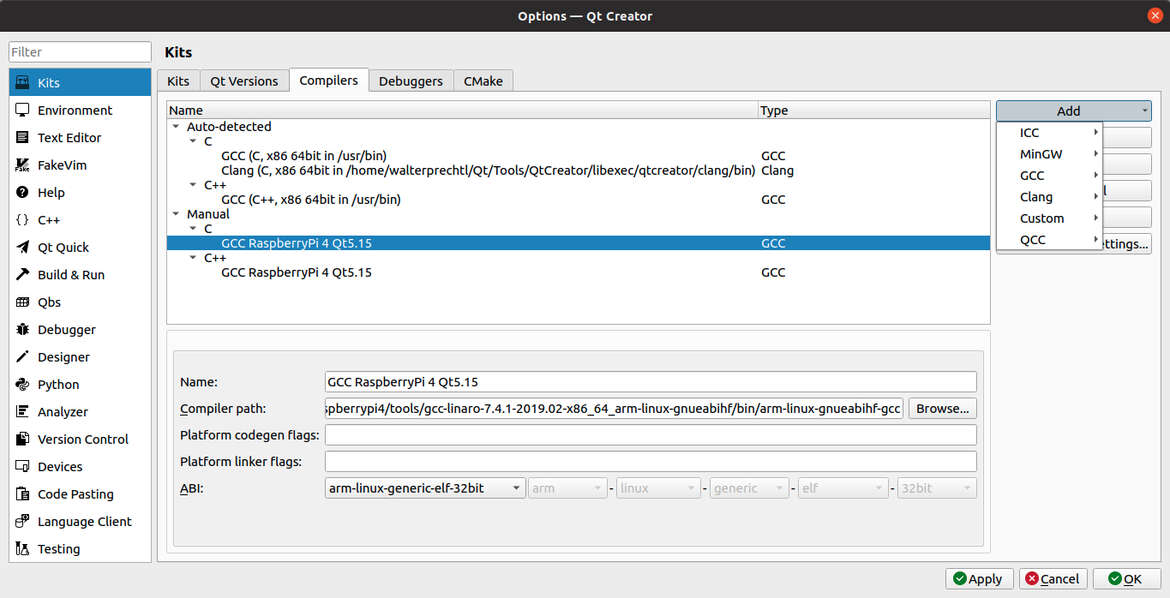Select the Compilers tab

pos(329,80)
